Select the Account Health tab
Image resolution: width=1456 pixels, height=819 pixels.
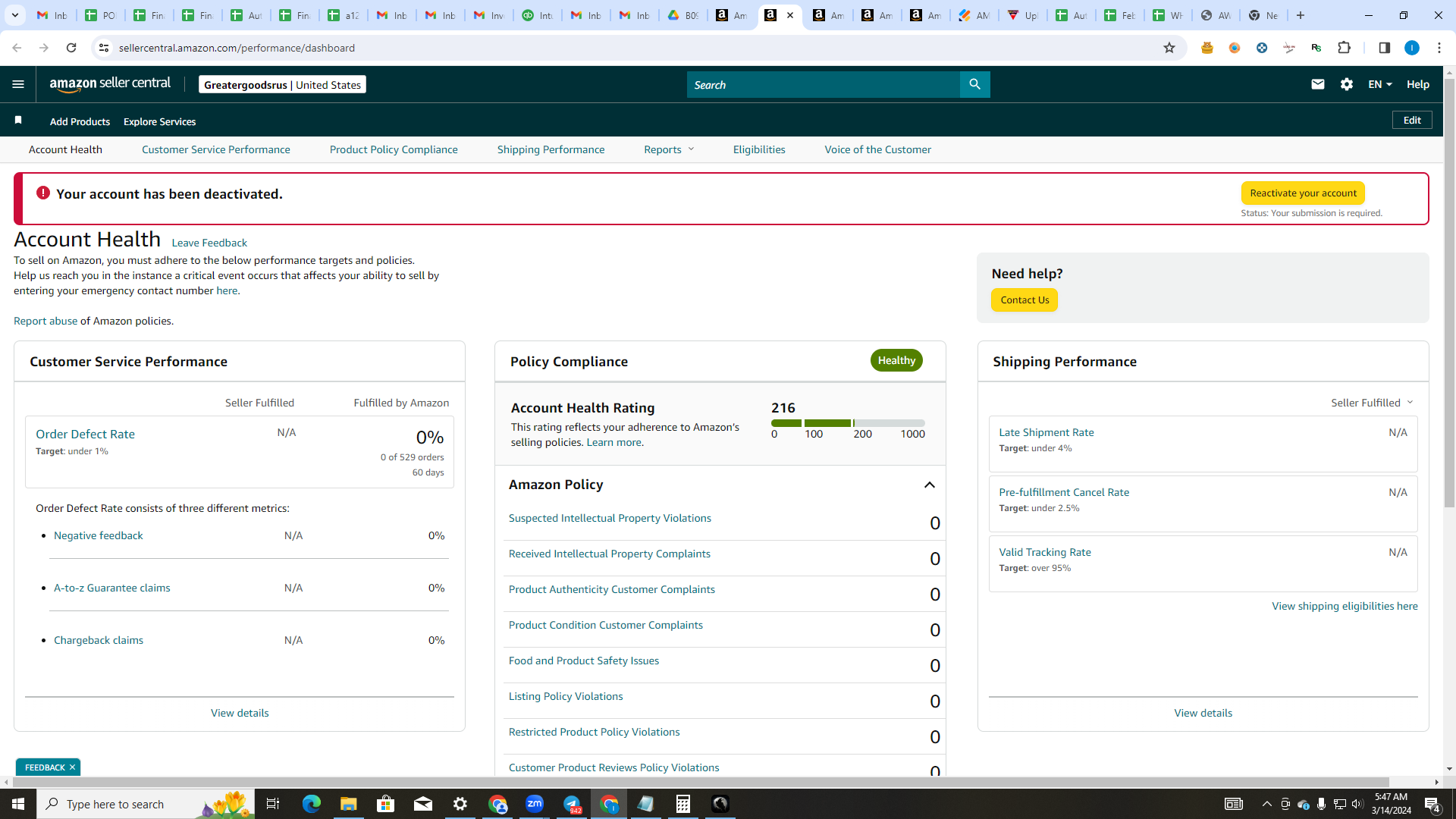click(65, 149)
